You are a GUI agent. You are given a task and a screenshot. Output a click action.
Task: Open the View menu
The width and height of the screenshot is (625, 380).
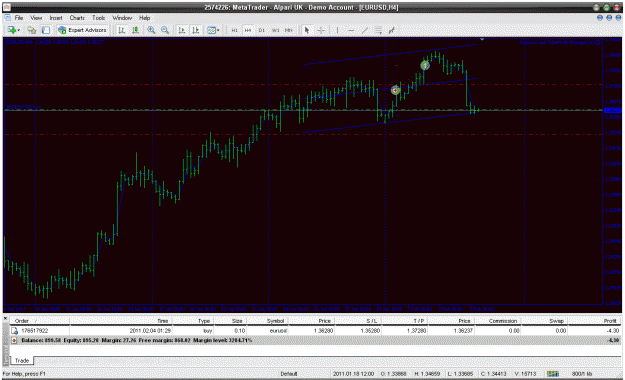tap(36, 18)
